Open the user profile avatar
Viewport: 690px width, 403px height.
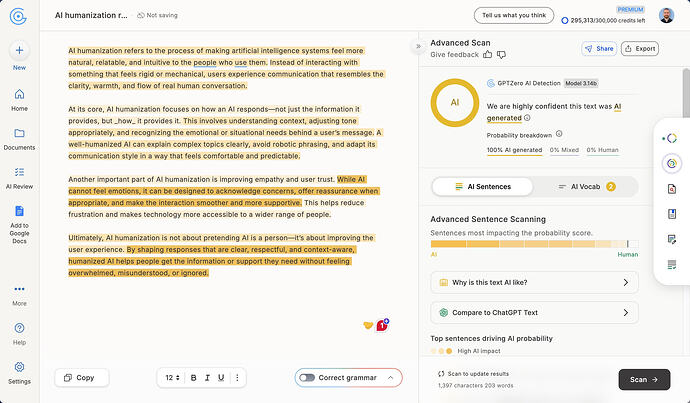coord(666,15)
